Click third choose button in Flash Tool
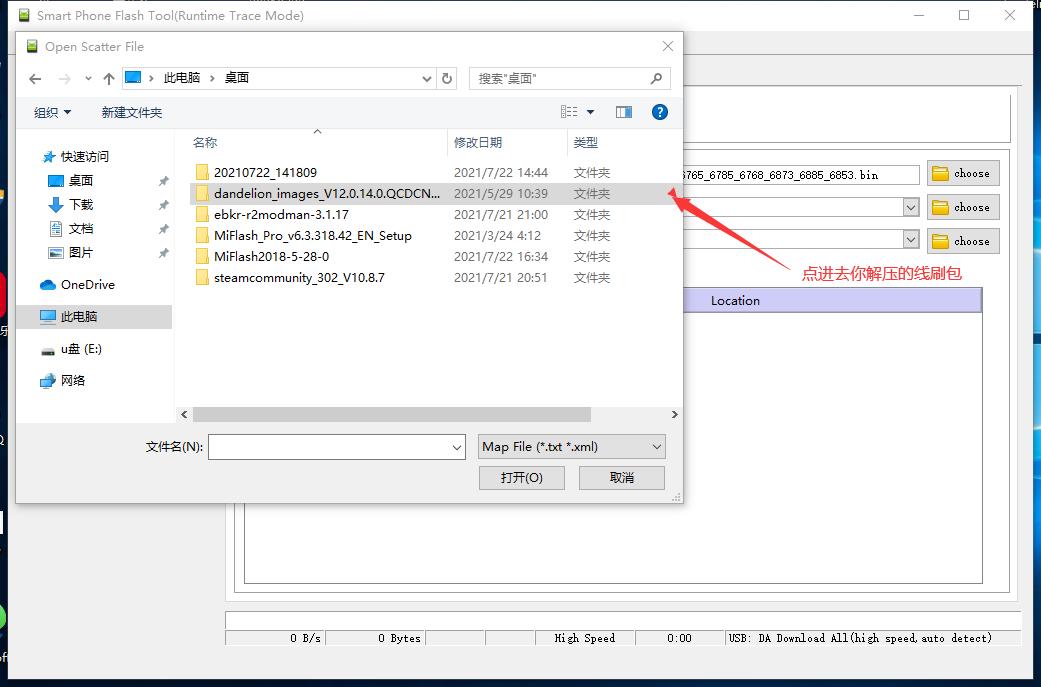The width and height of the screenshot is (1041, 687). click(x=963, y=242)
